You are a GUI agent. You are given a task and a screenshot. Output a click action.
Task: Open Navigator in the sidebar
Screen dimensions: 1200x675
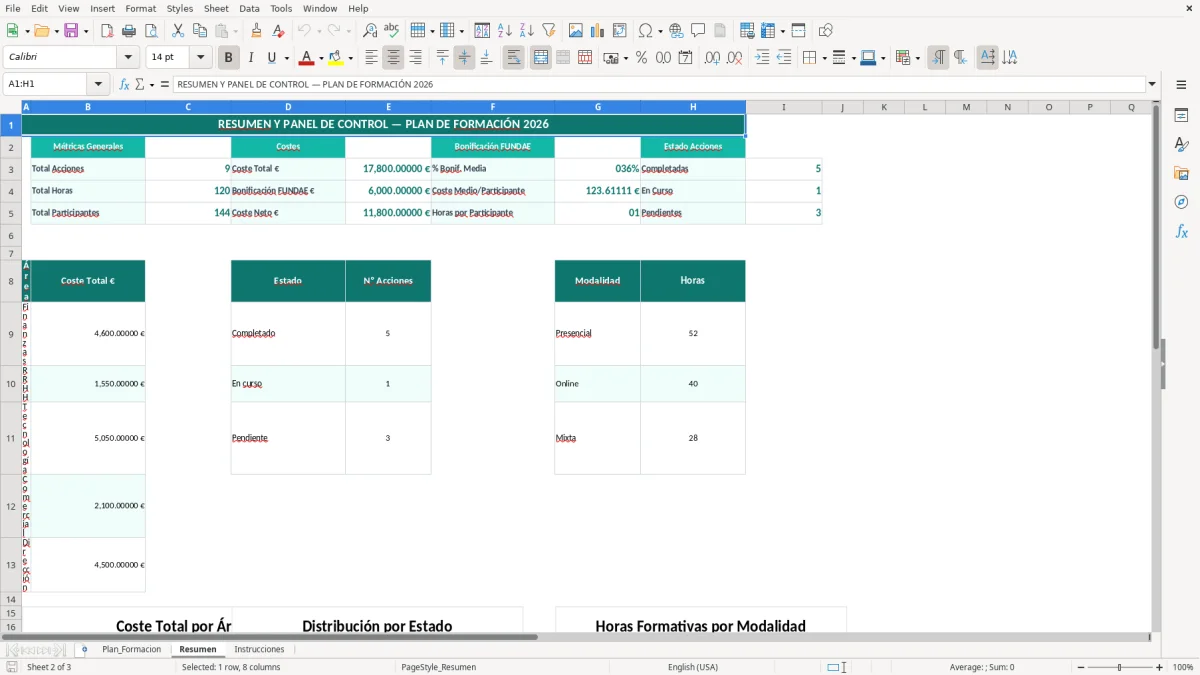pos(1181,202)
